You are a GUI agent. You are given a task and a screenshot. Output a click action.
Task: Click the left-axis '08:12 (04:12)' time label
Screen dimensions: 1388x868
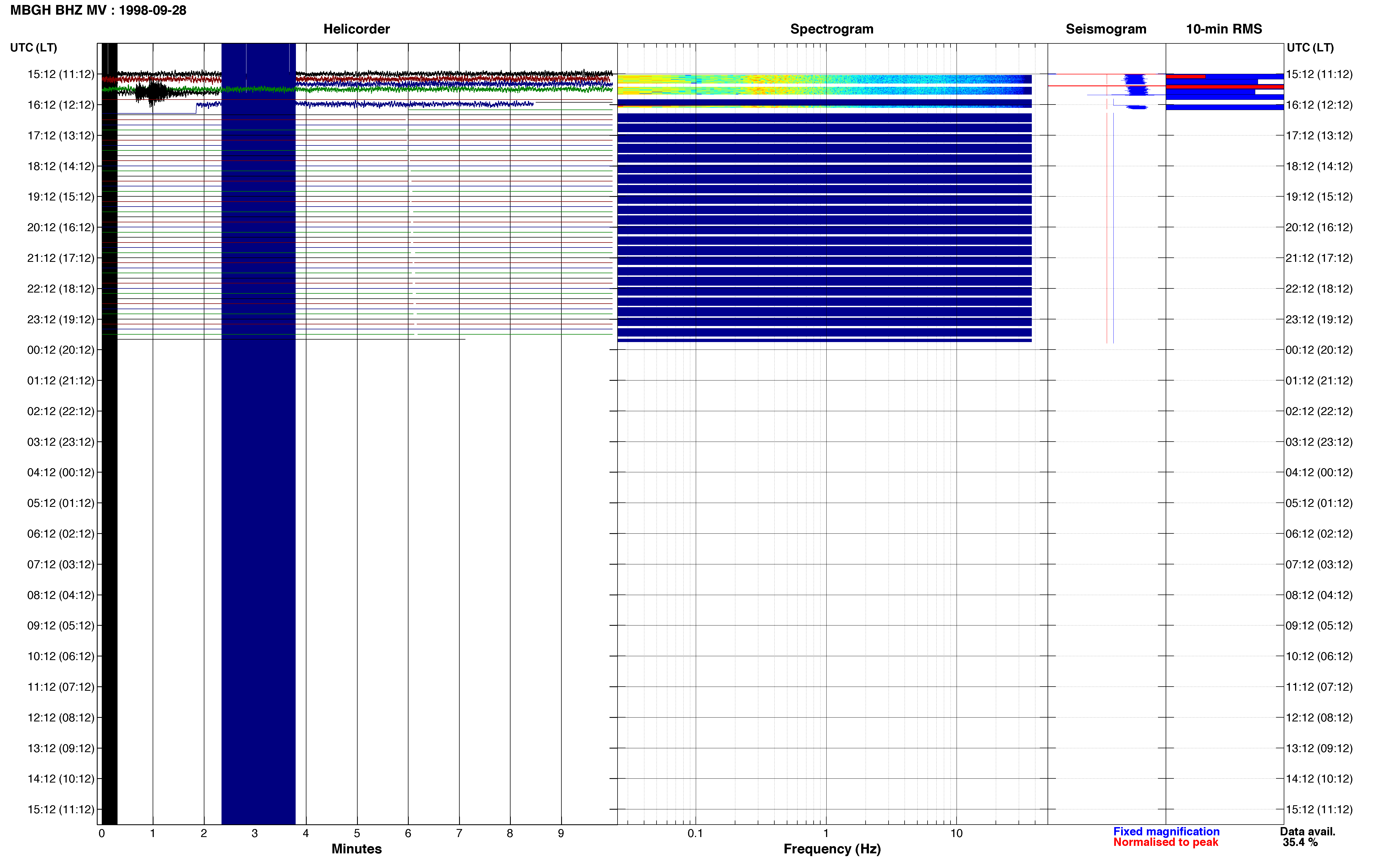pyautogui.click(x=61, y=595)
